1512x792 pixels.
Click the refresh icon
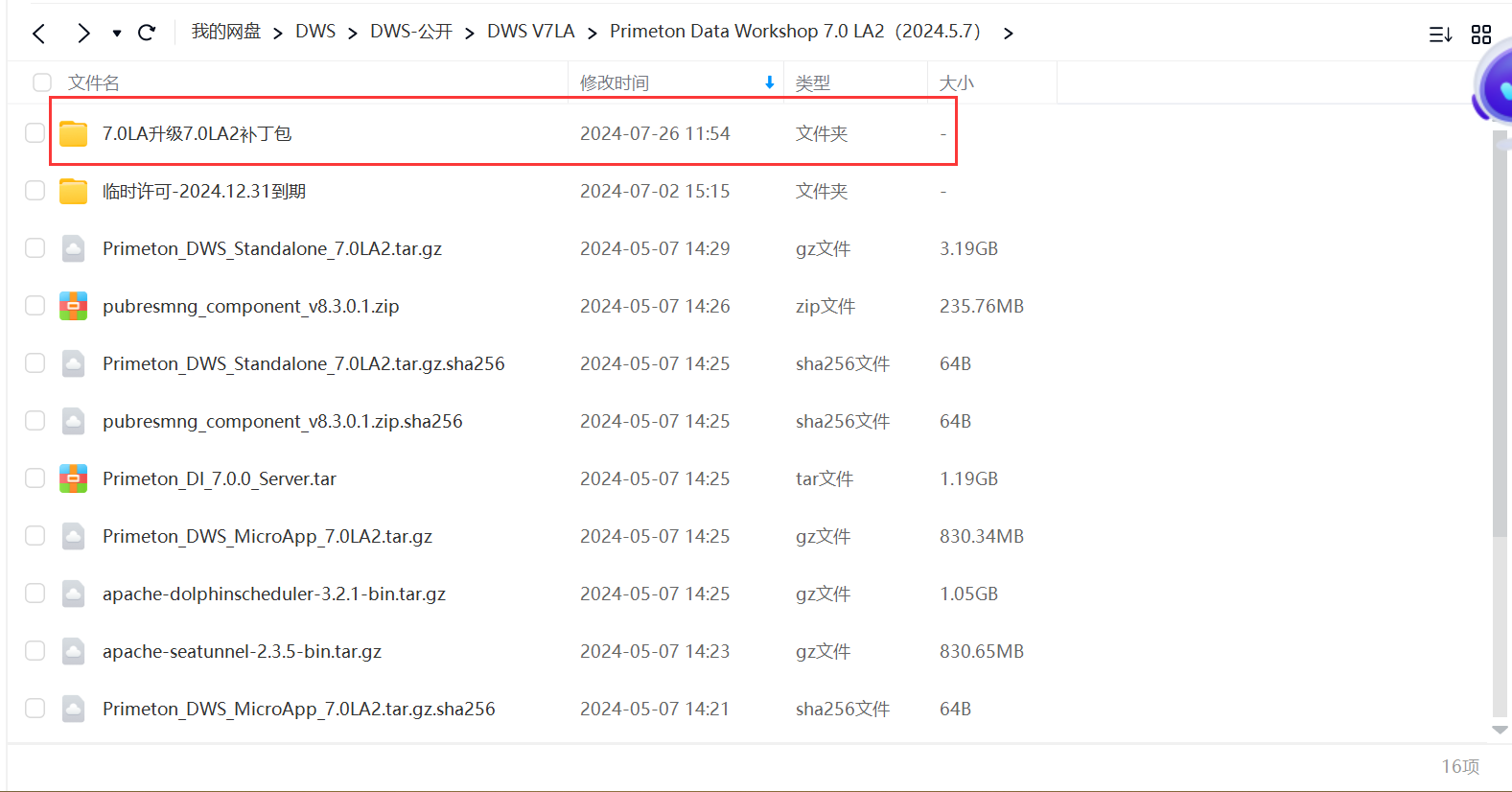point(147,33)
